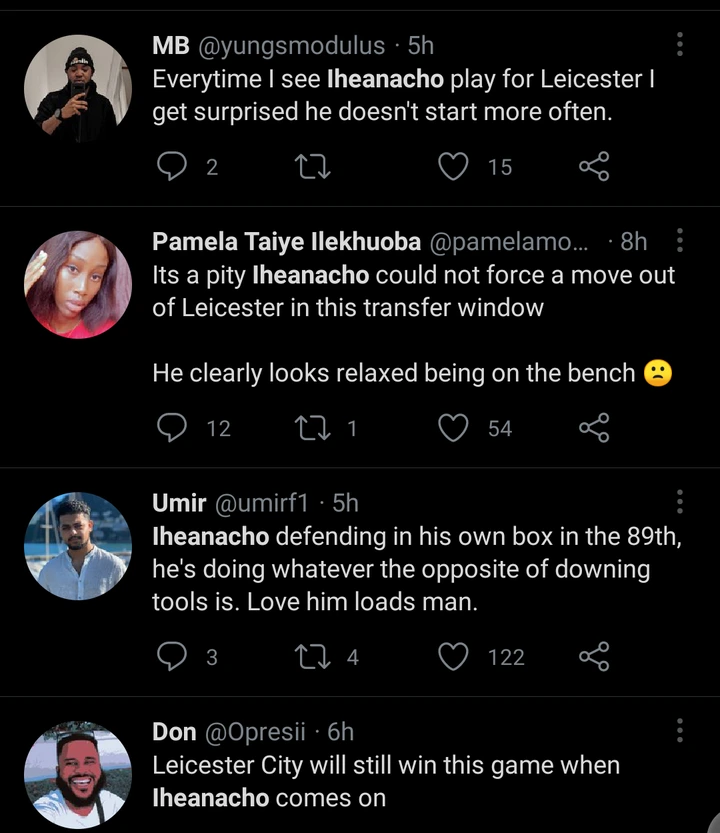The image size is (720, 833).
Task: Like MB's tweet with 15 likes
Action: pyautogui.click(x=455, y=167)
